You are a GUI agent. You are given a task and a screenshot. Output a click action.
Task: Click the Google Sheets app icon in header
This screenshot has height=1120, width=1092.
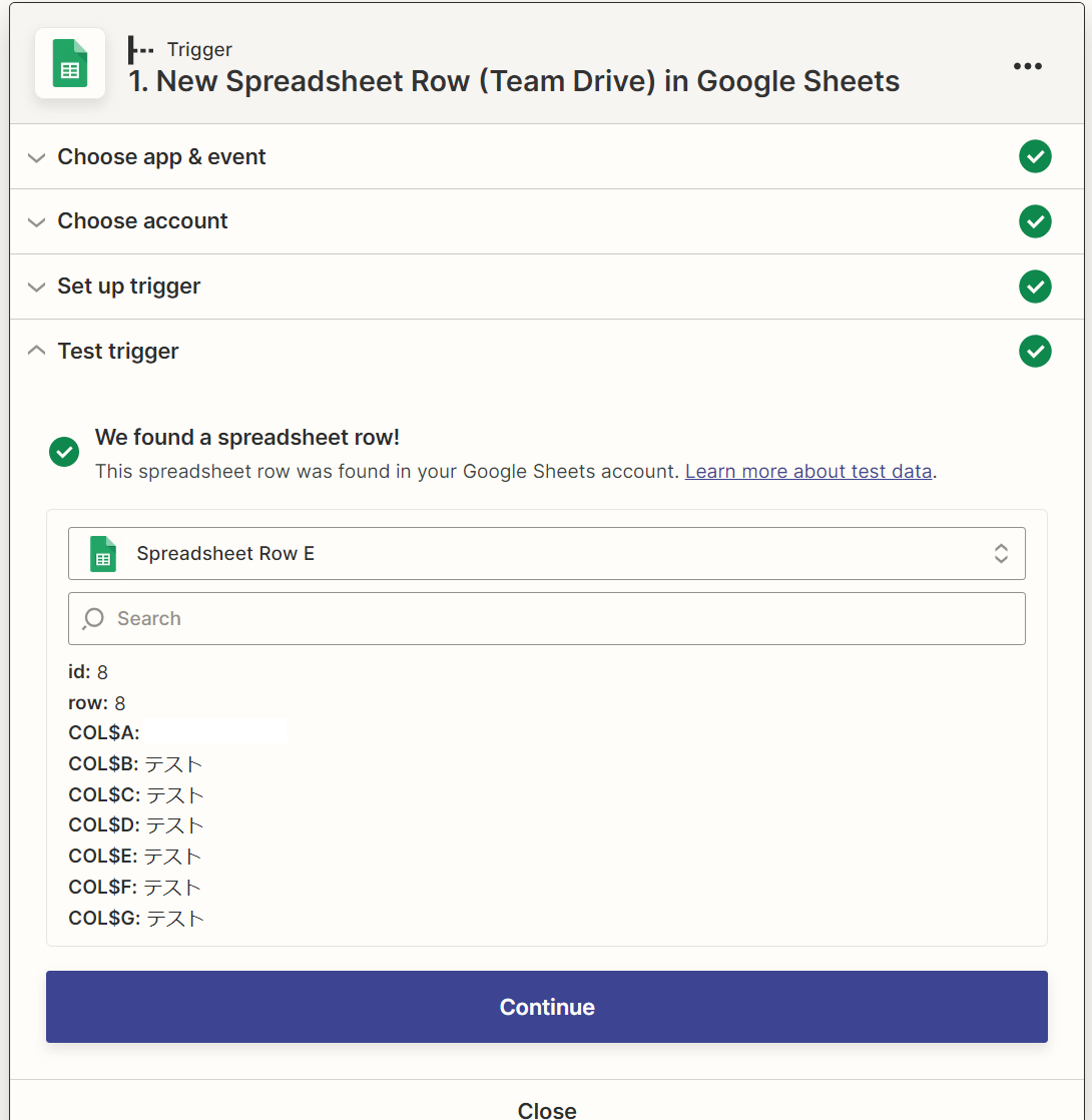pyautogui.click(x=70, y=63)
